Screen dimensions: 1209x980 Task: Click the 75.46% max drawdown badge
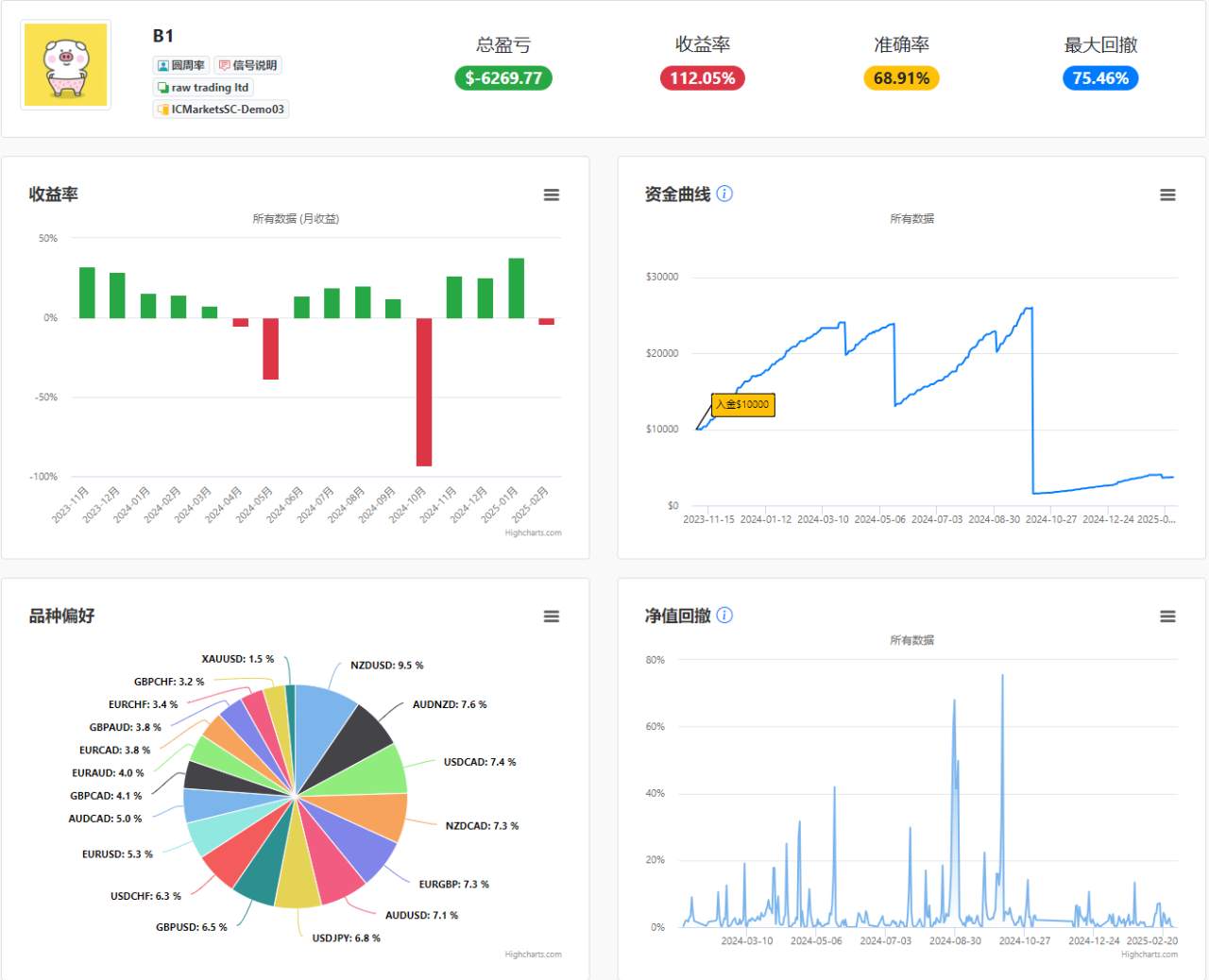pos(1100,78)
